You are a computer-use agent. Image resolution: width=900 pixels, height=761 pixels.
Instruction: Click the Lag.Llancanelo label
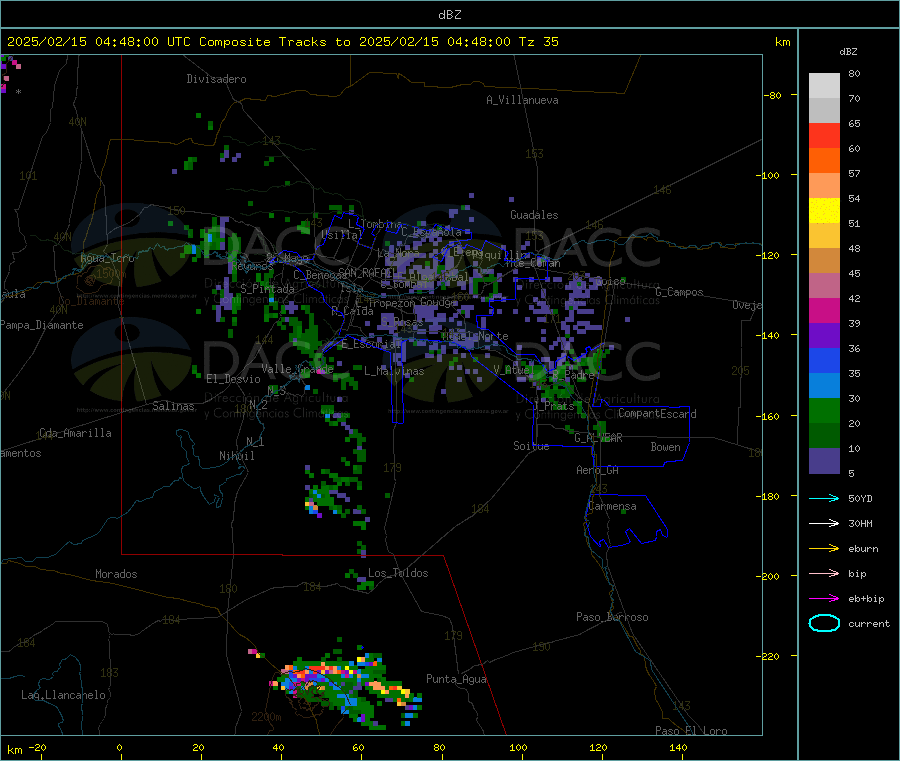(x=63, y=696)
